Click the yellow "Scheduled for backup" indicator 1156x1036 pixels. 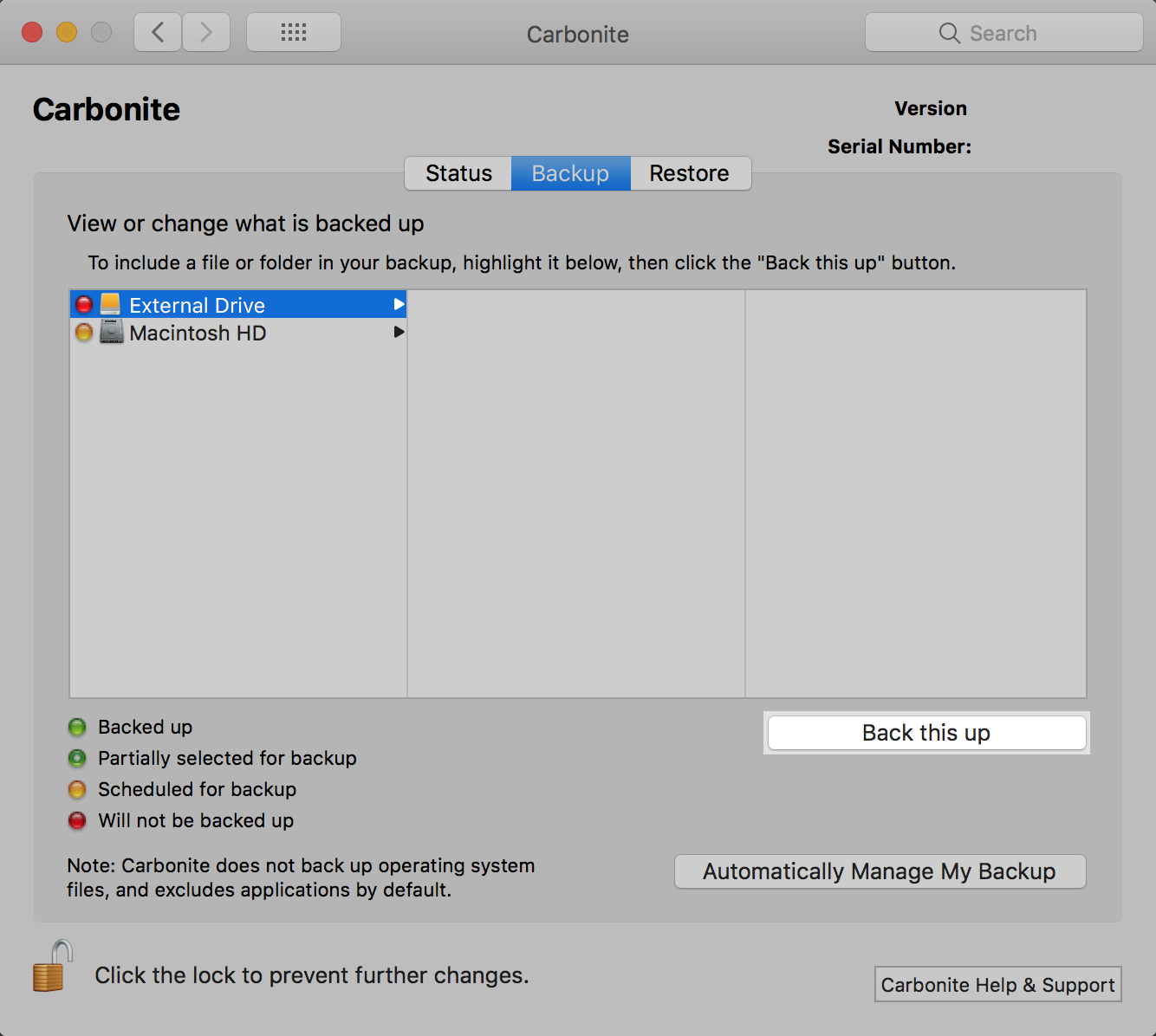tap(77, 789)
